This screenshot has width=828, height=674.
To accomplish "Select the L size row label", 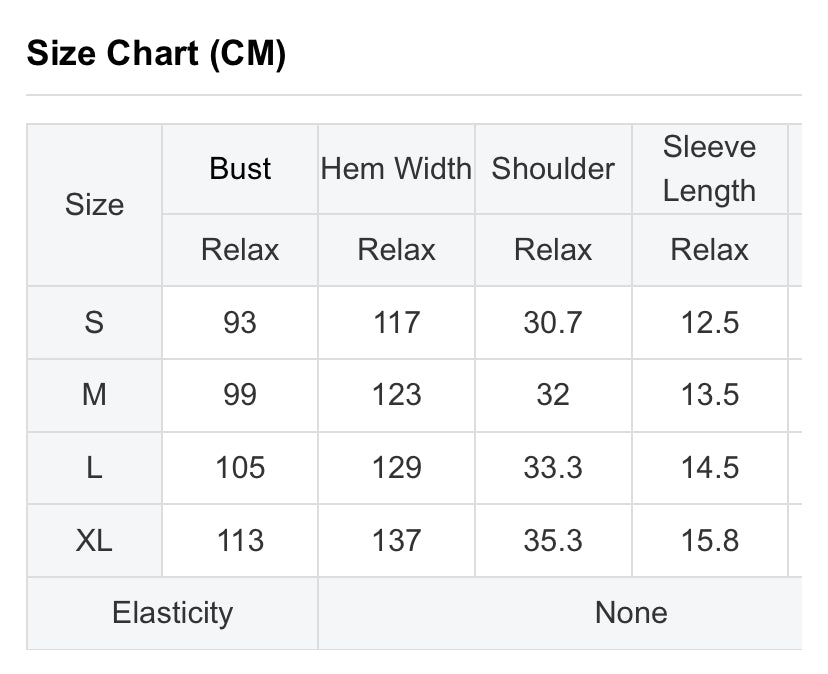I will [95, 468].
